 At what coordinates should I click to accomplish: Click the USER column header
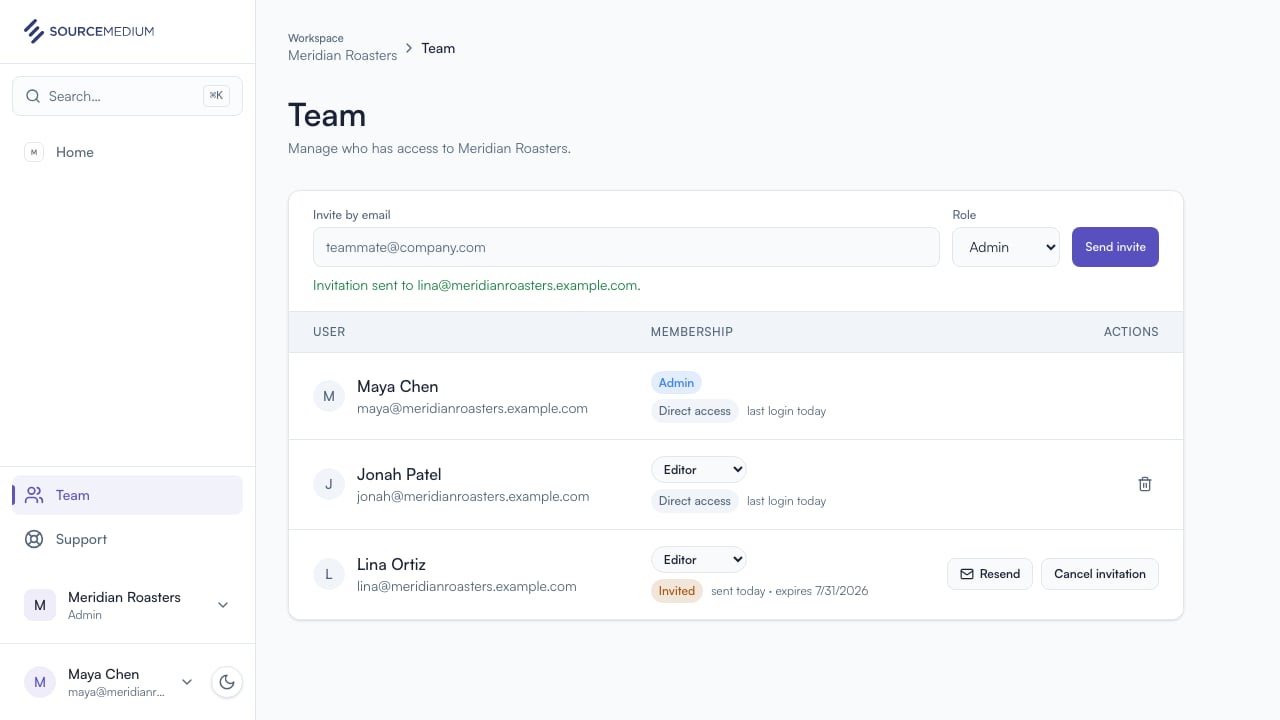pos(329,332)
